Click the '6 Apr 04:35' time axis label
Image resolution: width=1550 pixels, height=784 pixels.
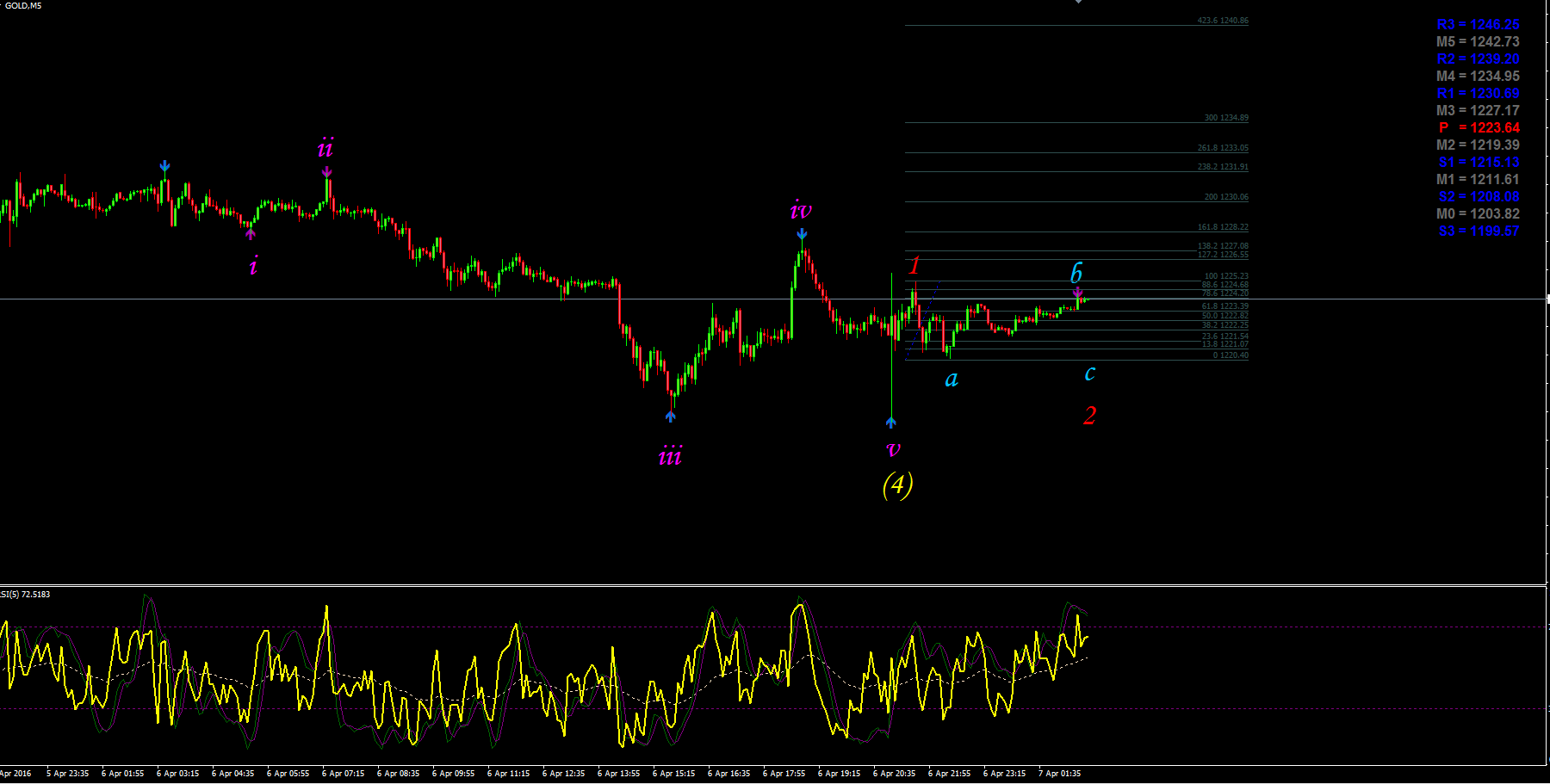tap(233, 774)
